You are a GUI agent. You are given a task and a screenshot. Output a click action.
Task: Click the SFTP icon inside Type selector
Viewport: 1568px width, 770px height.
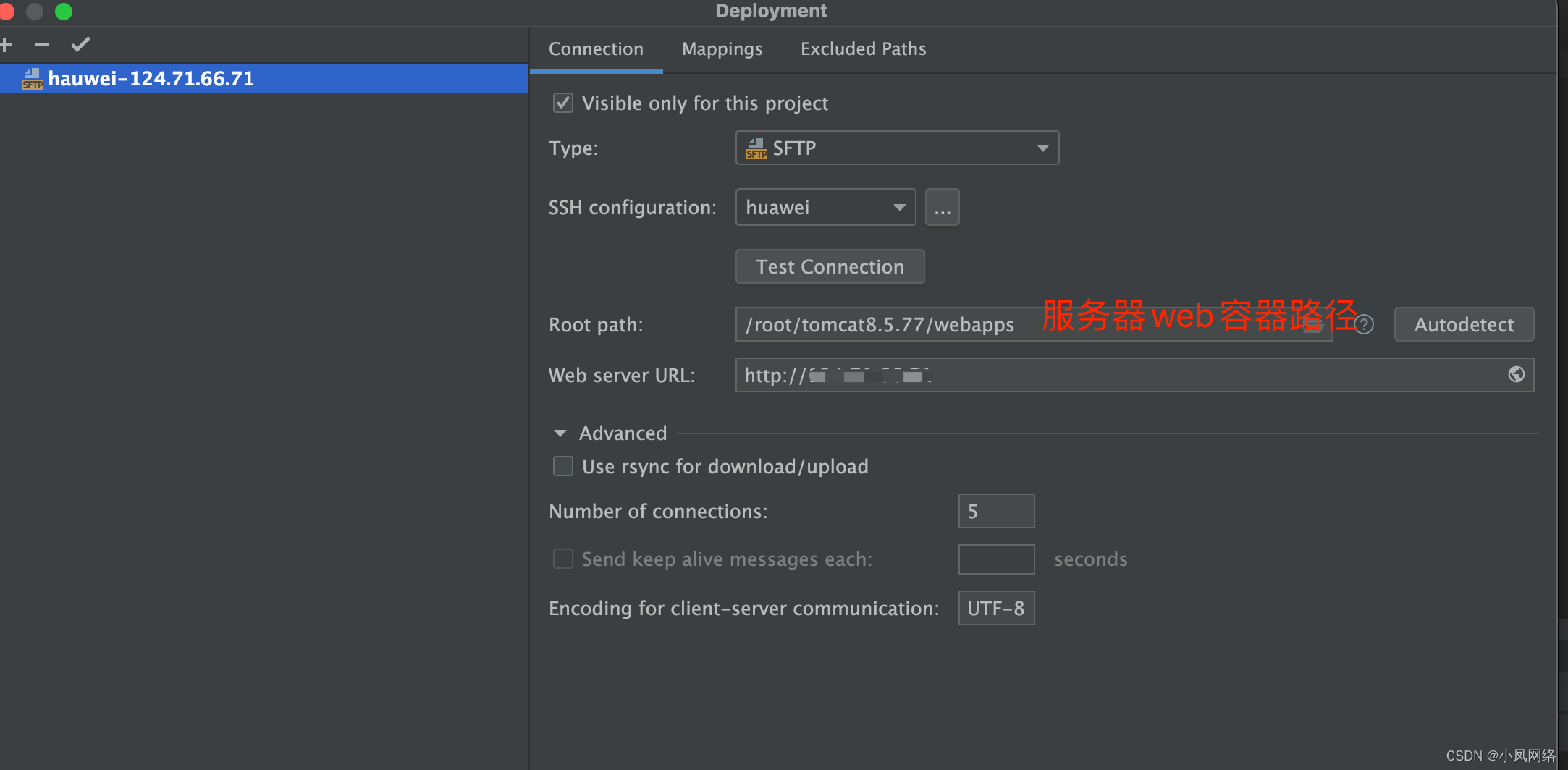pyautogui.click(x=755, y=148)
